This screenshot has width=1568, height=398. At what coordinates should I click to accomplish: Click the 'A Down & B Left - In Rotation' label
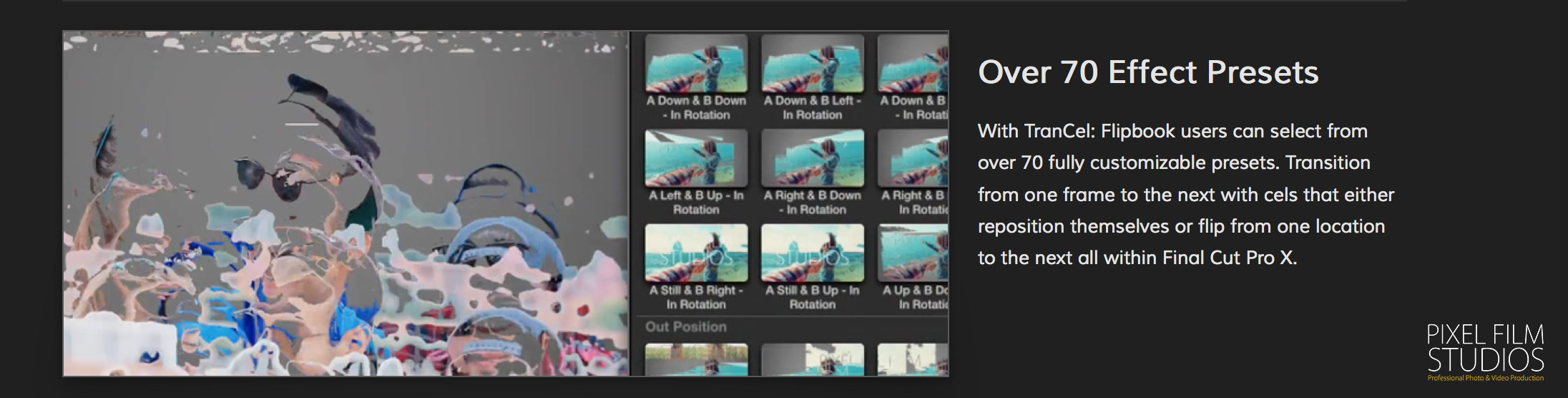[812, 108]
